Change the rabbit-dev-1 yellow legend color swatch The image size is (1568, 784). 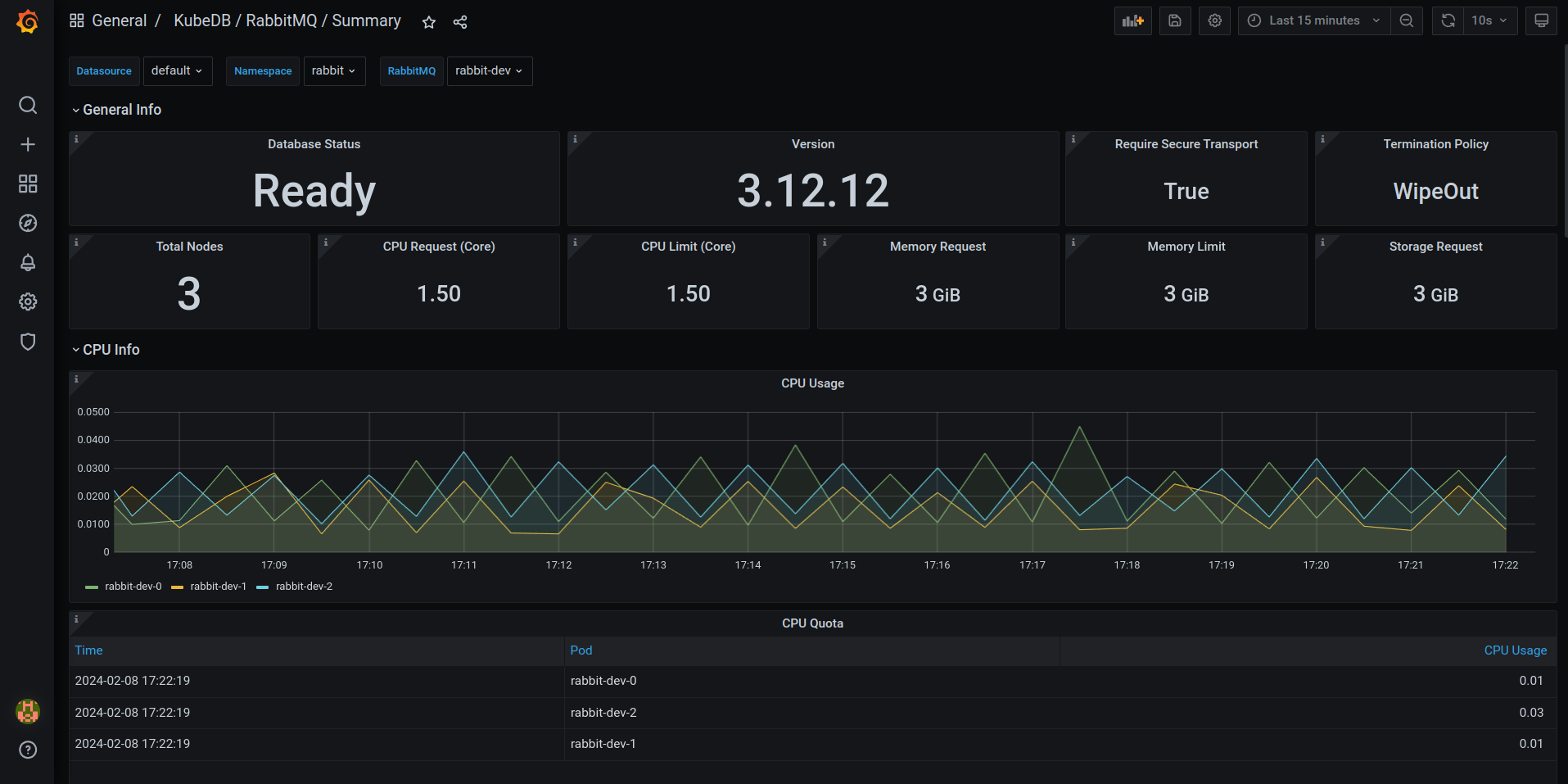coord(177,587)
